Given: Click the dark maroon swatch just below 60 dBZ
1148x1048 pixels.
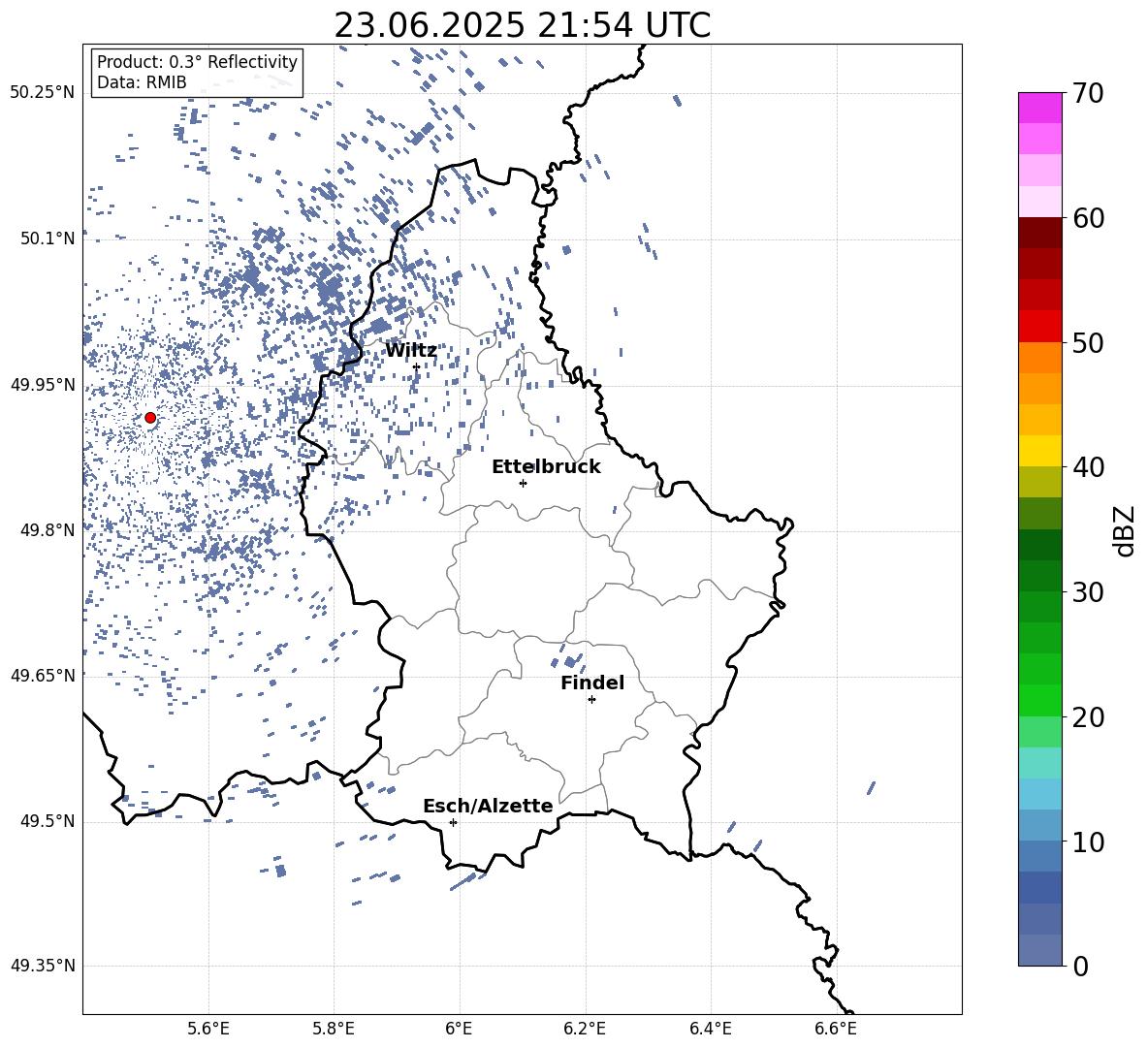Looking at the screenshot, I should 1039,233.
